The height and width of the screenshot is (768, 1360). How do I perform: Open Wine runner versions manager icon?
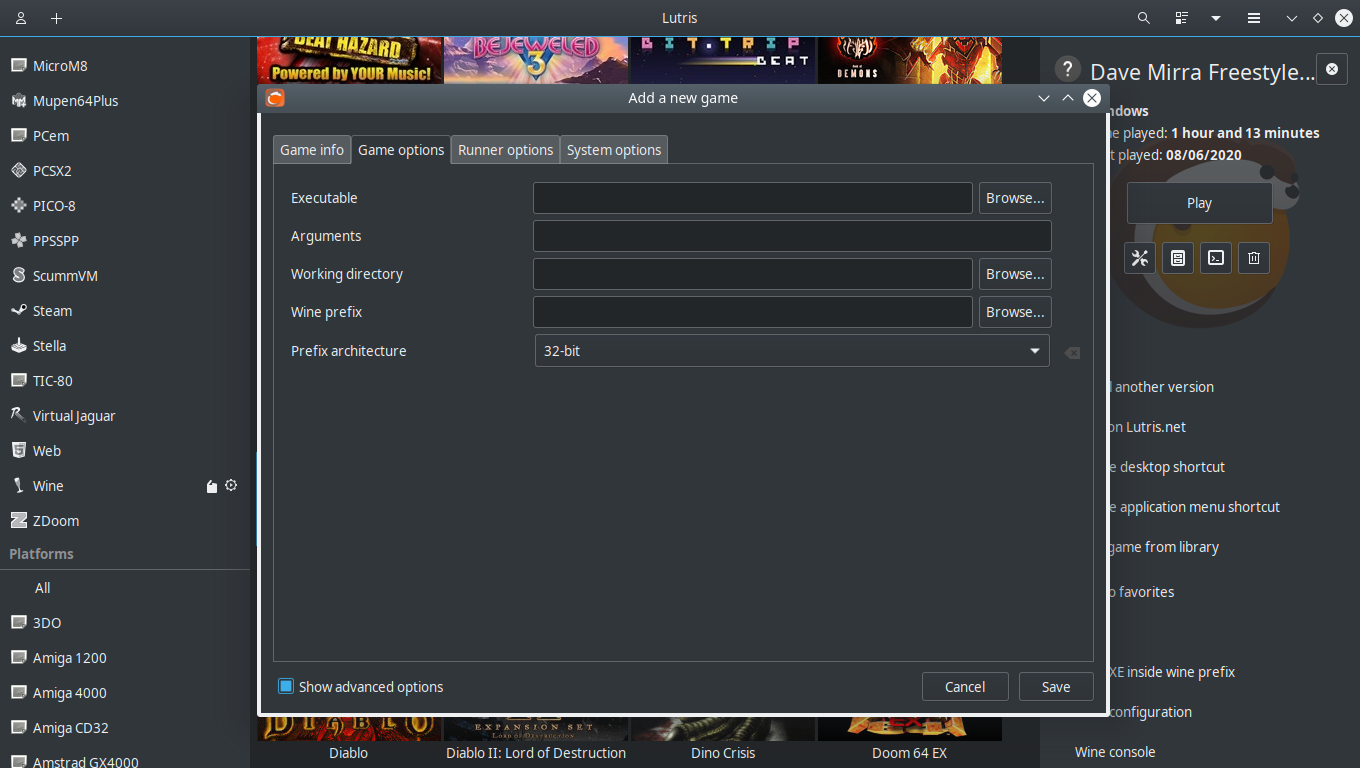[x=212, y=486]
